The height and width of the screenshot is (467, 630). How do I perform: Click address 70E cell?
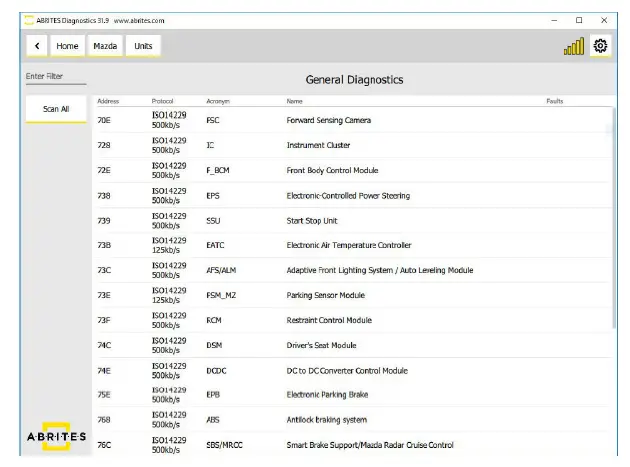(104, 120)
